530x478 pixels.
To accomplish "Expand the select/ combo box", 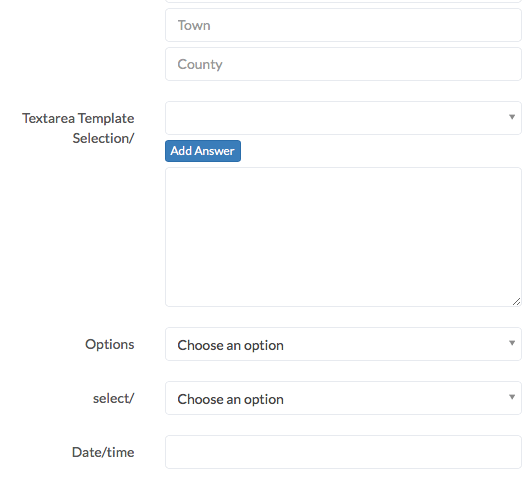I will pyautogui.click(x=343, y=398).
